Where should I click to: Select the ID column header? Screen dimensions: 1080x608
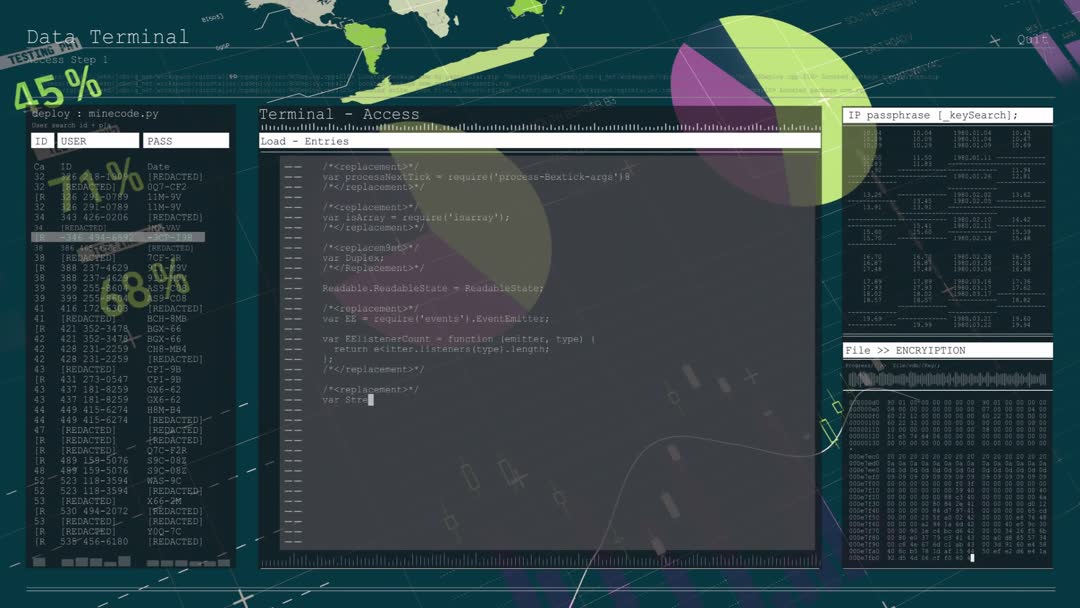point(41,141)
